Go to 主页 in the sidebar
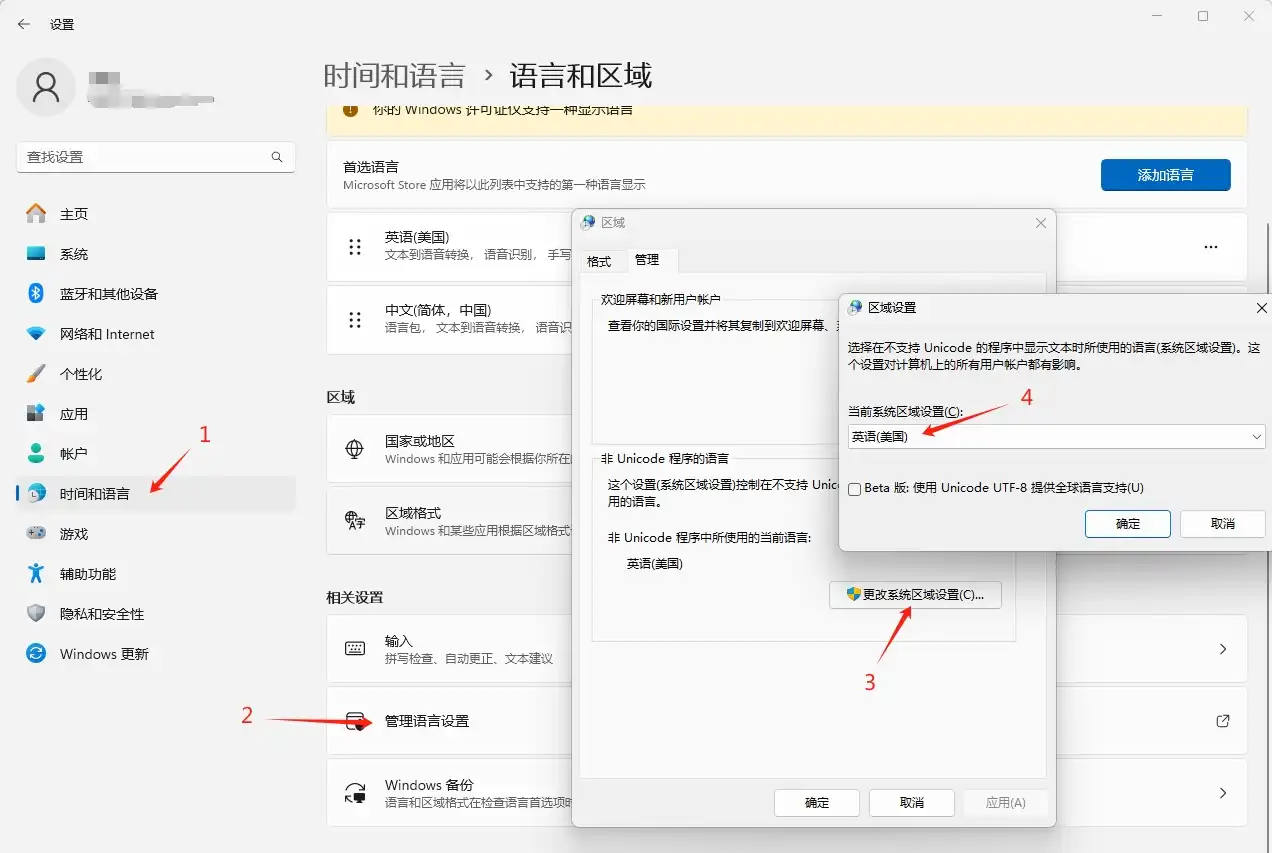 click(x=156, y=214)
